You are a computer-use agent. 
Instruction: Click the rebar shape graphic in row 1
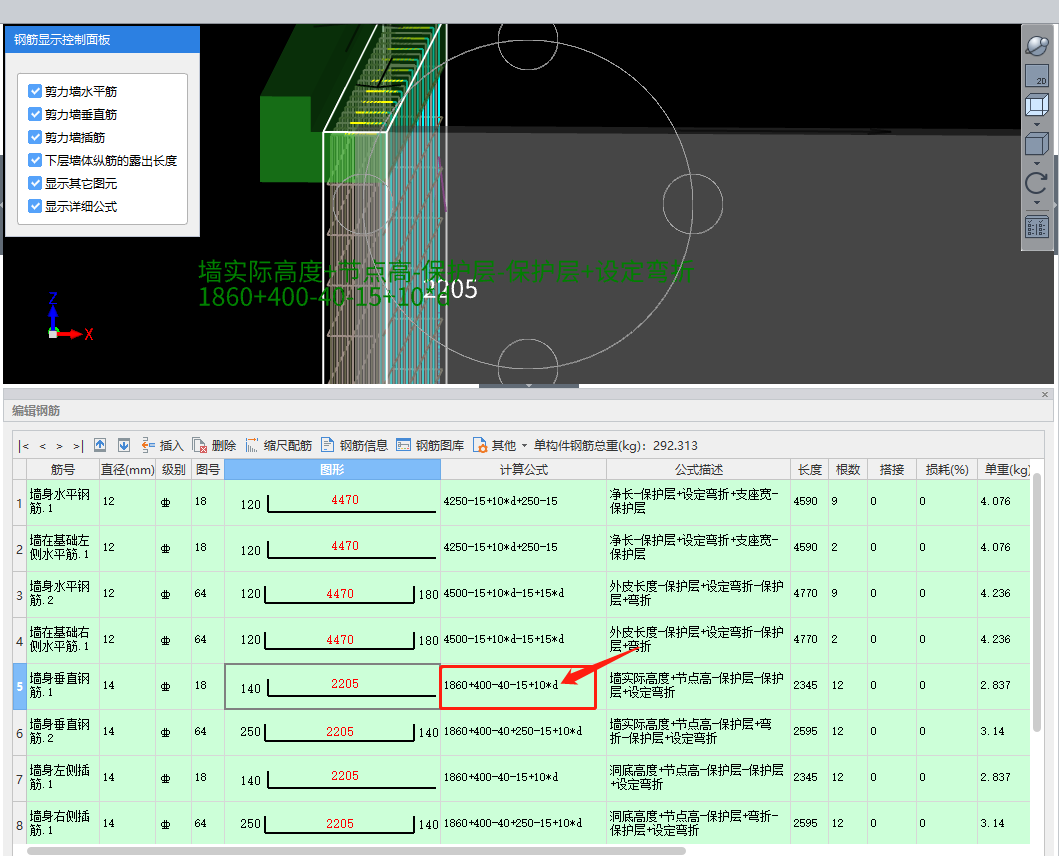tap(332, 503)
